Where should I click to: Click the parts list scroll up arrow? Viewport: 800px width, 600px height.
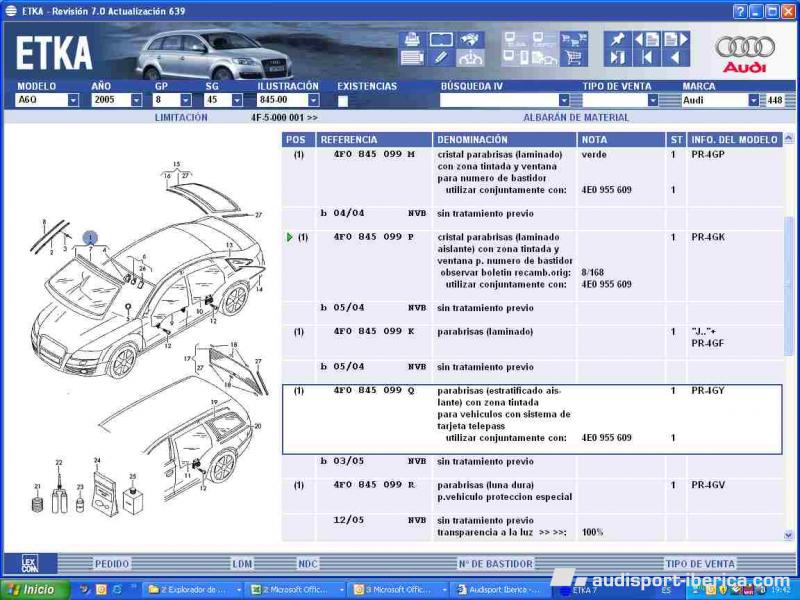coord(789,138)
